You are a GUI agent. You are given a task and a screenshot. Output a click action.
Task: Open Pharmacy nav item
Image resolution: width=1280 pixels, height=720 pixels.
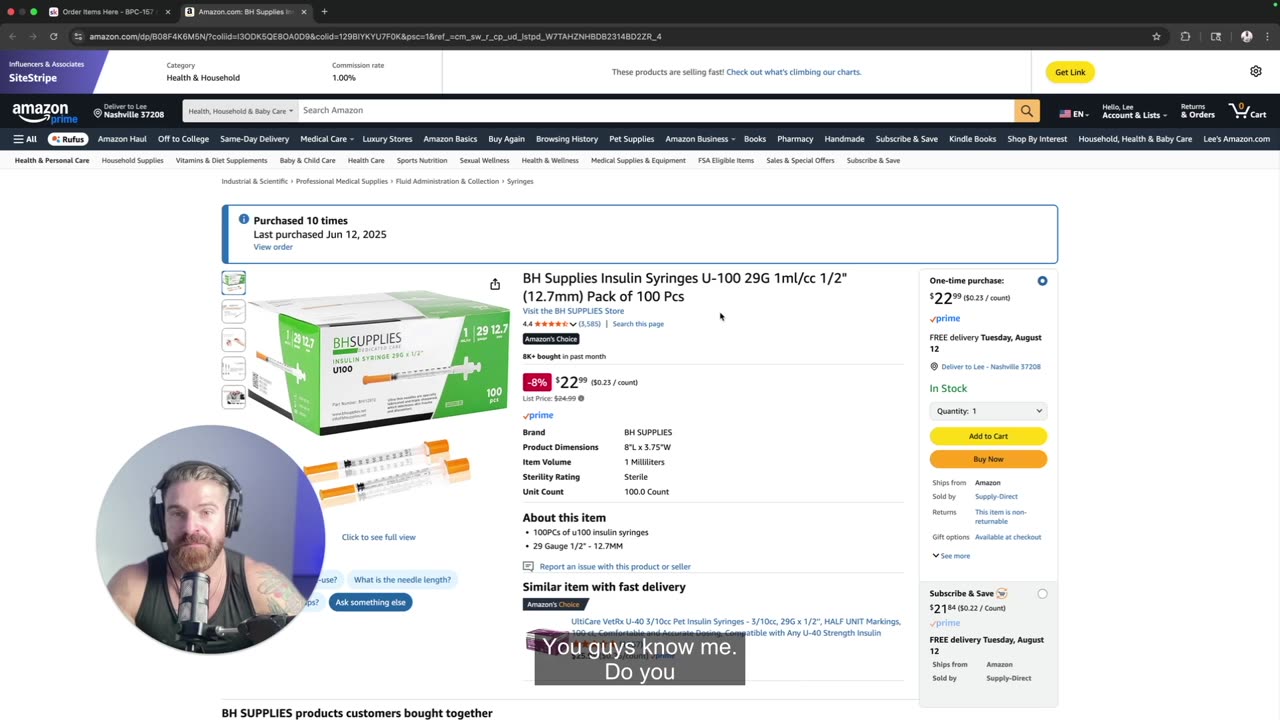coord(795,139)
